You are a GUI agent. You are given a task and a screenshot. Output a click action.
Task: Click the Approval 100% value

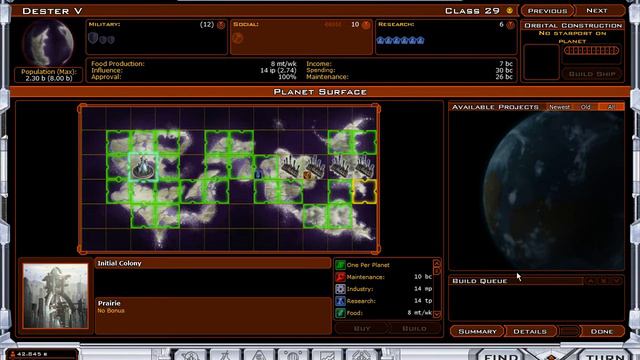point(287,77)
